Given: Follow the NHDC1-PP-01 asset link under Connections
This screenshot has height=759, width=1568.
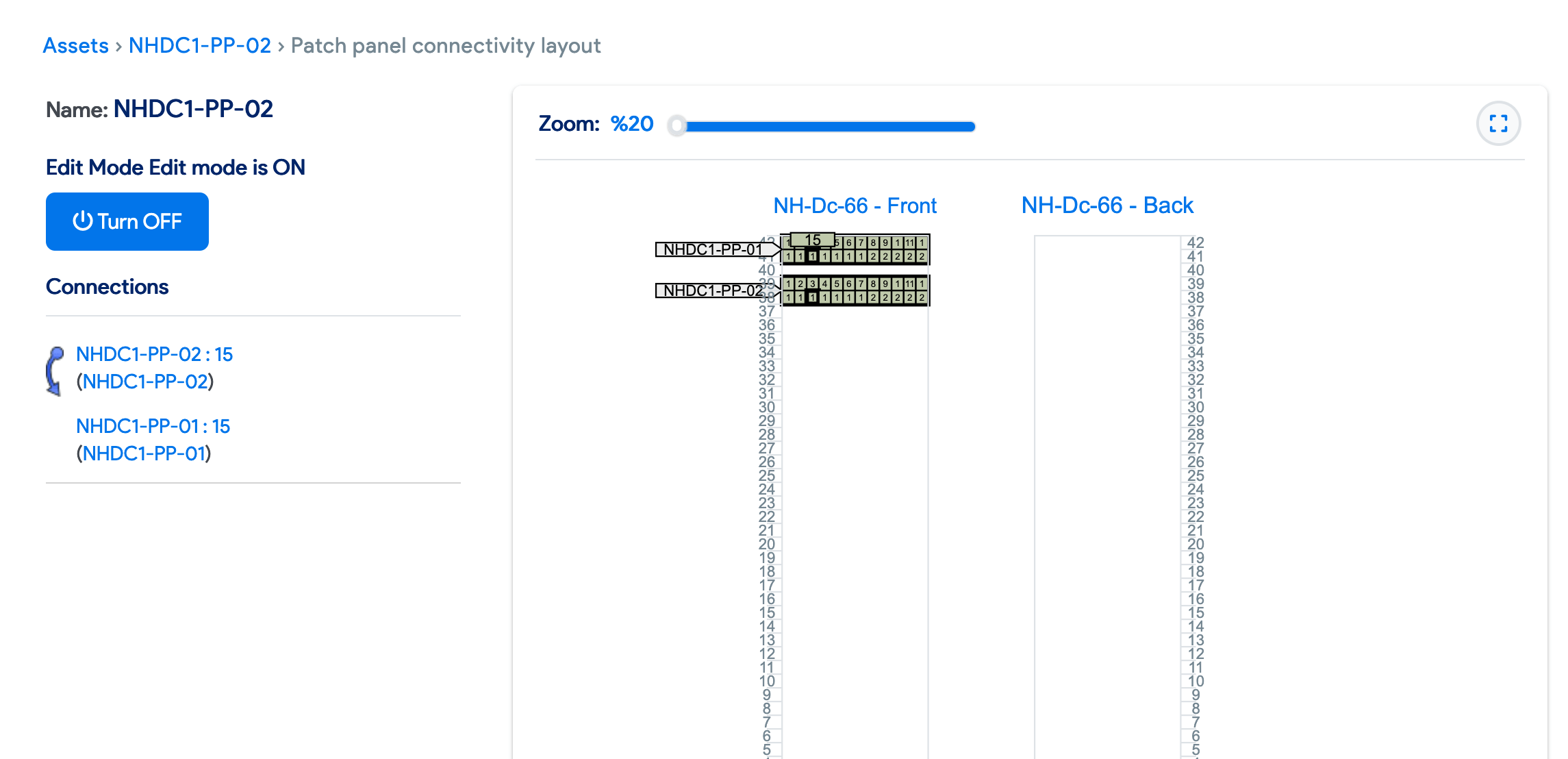Looking at the screenshot, I should 145,453.
